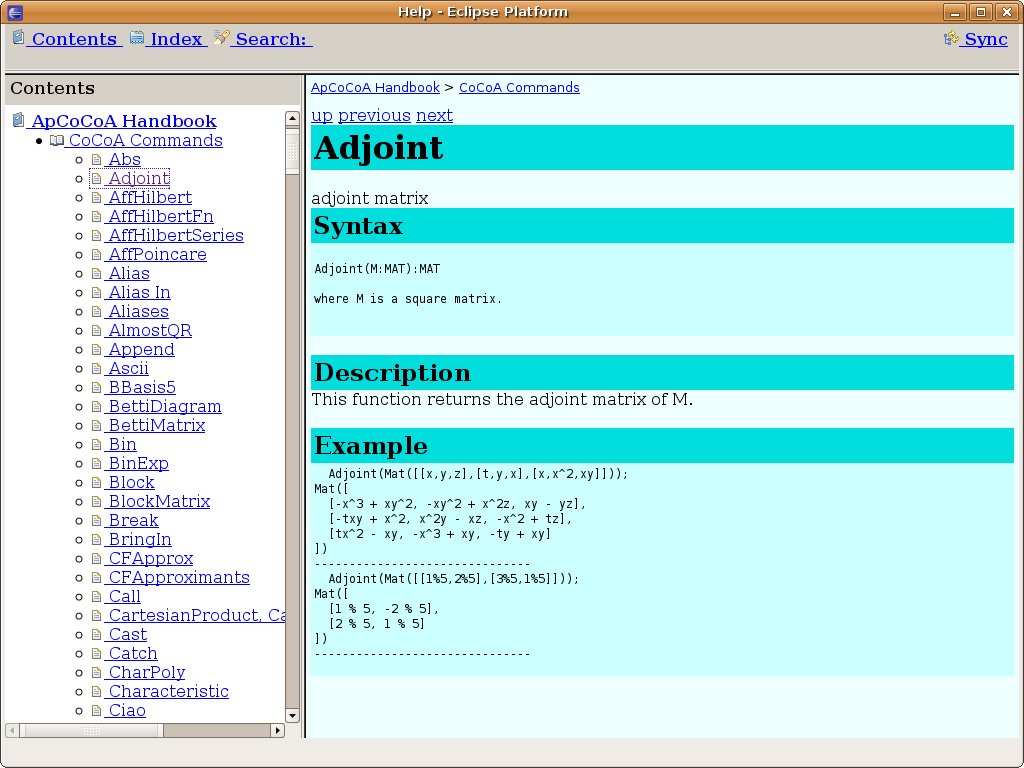The image size is (1024, 768).
Task: Click the page icon next to AffHilbertFn
Action: 97,216
